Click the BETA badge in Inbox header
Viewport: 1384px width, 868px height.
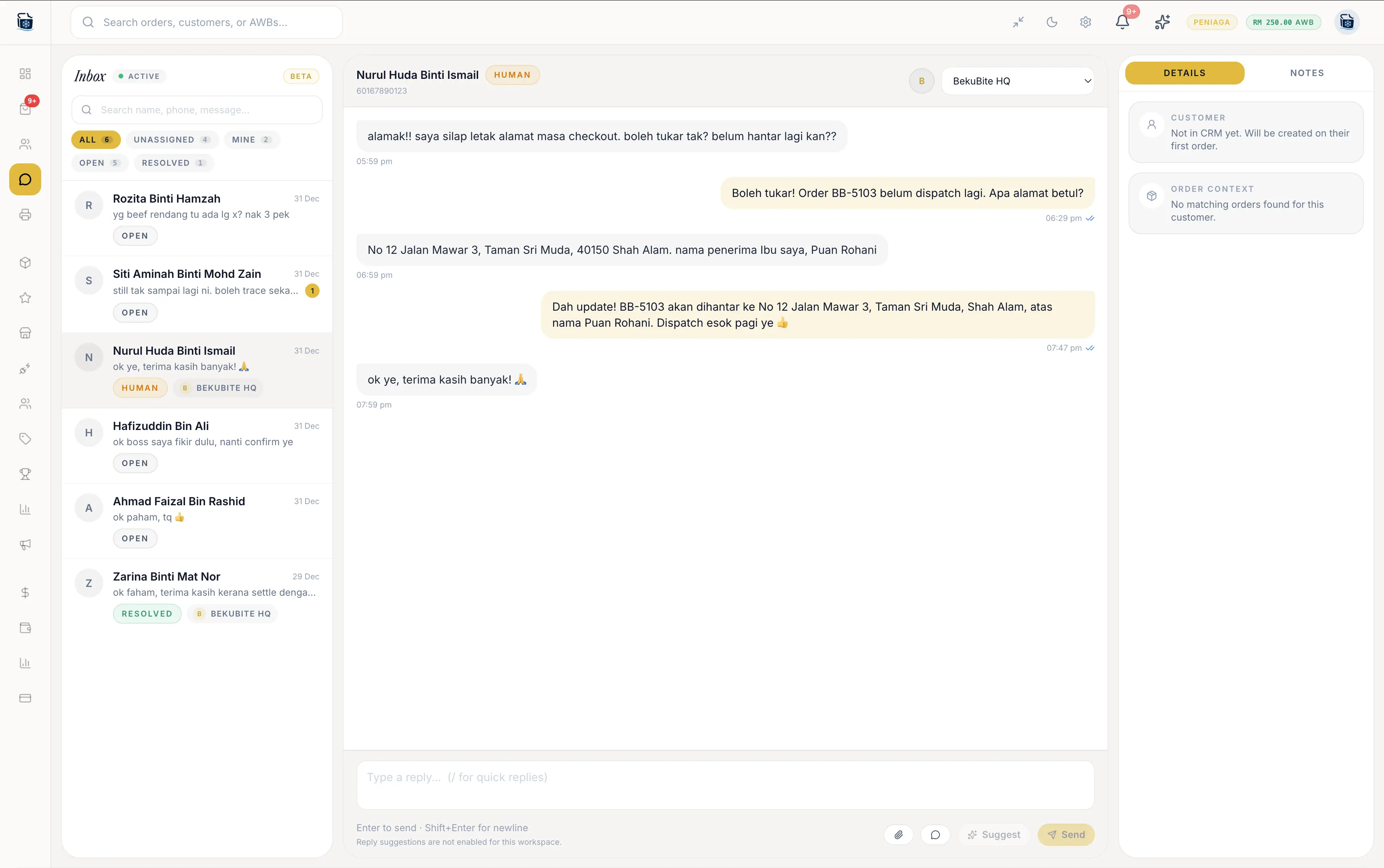tap(301, 76)
